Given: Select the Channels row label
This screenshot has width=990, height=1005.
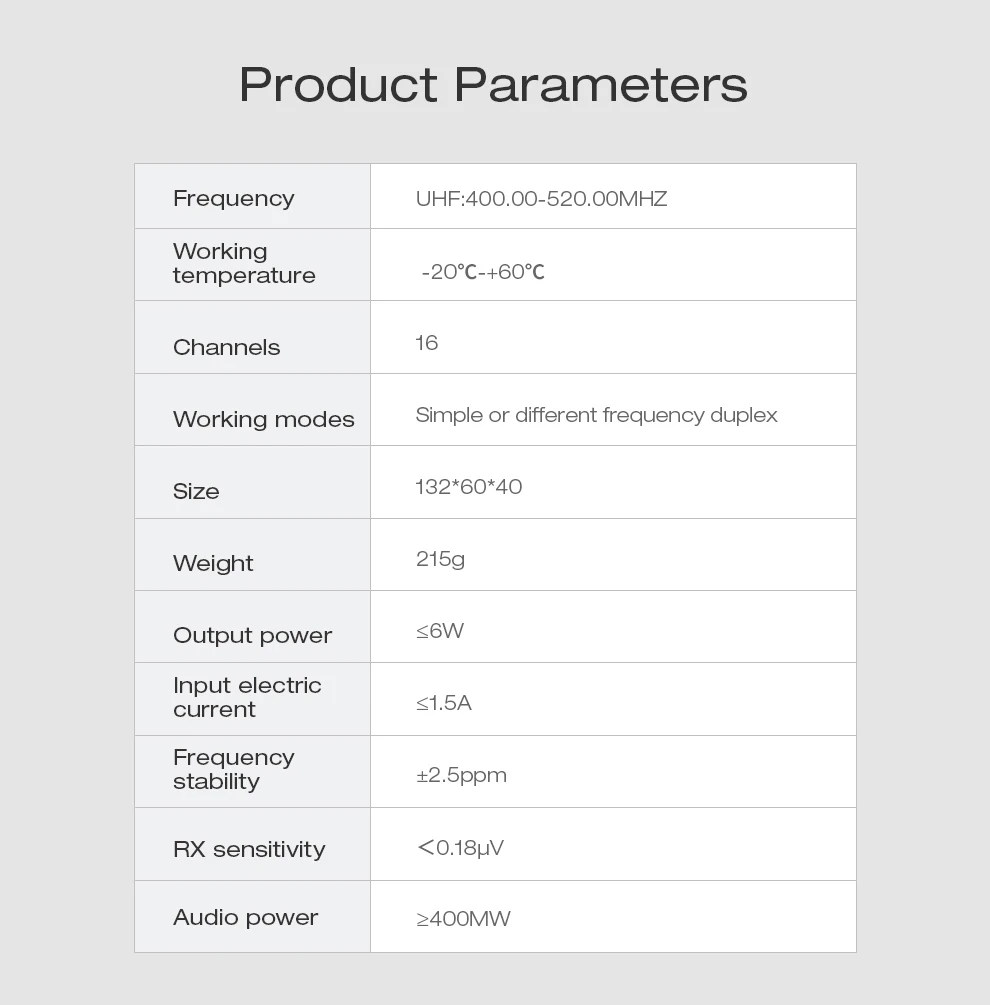Looking at the screenshot, I should [x=227, y=347].
